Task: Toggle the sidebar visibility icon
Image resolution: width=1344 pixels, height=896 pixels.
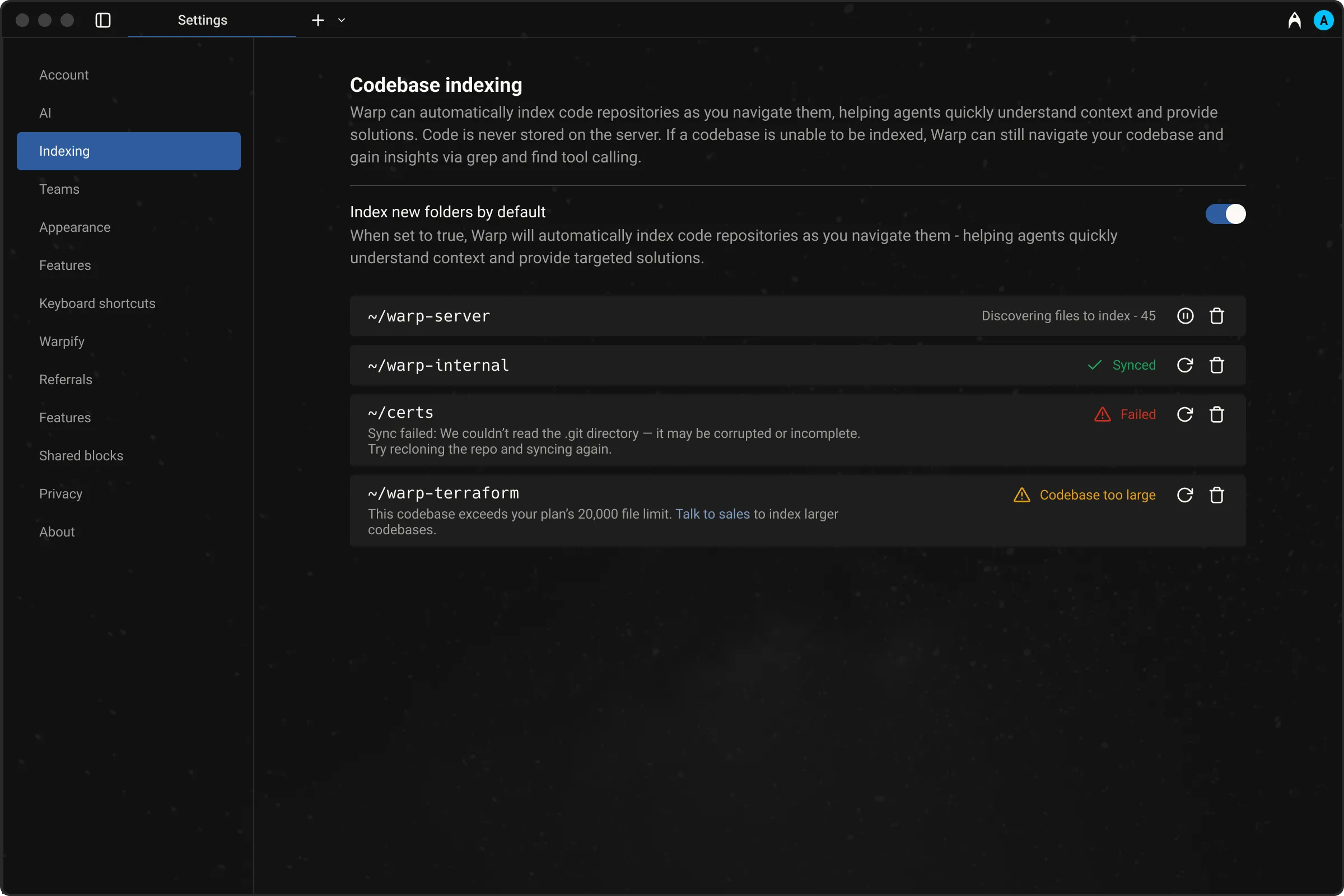Action: (103, 20)
